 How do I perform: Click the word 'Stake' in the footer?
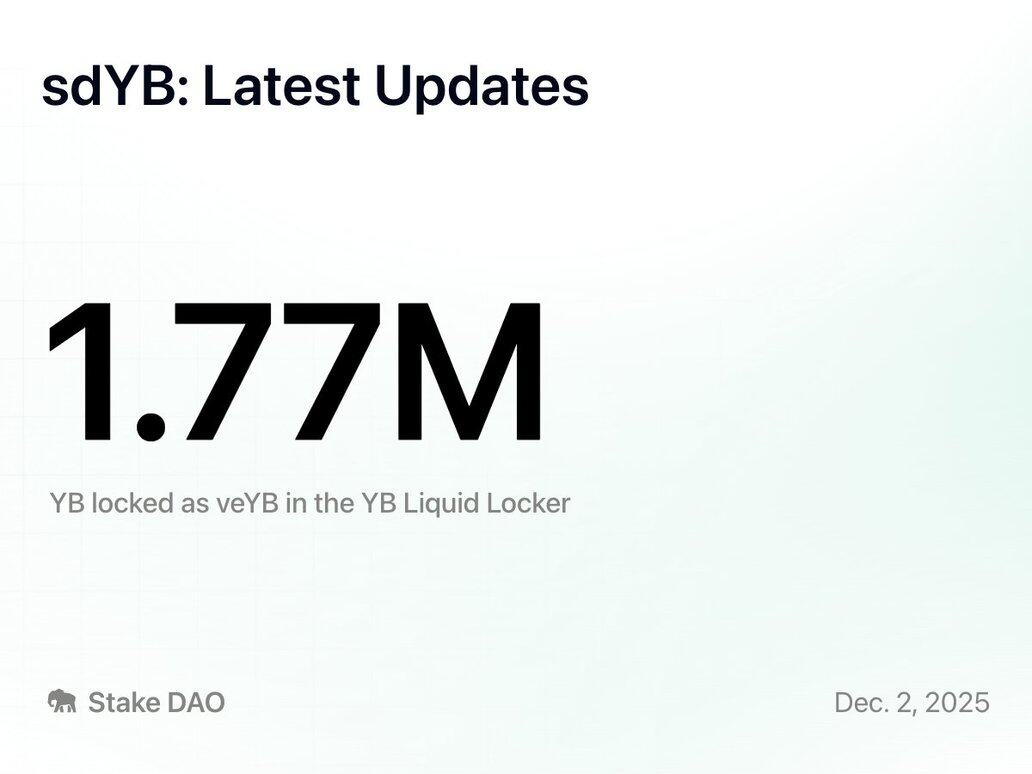click(124, 702)
